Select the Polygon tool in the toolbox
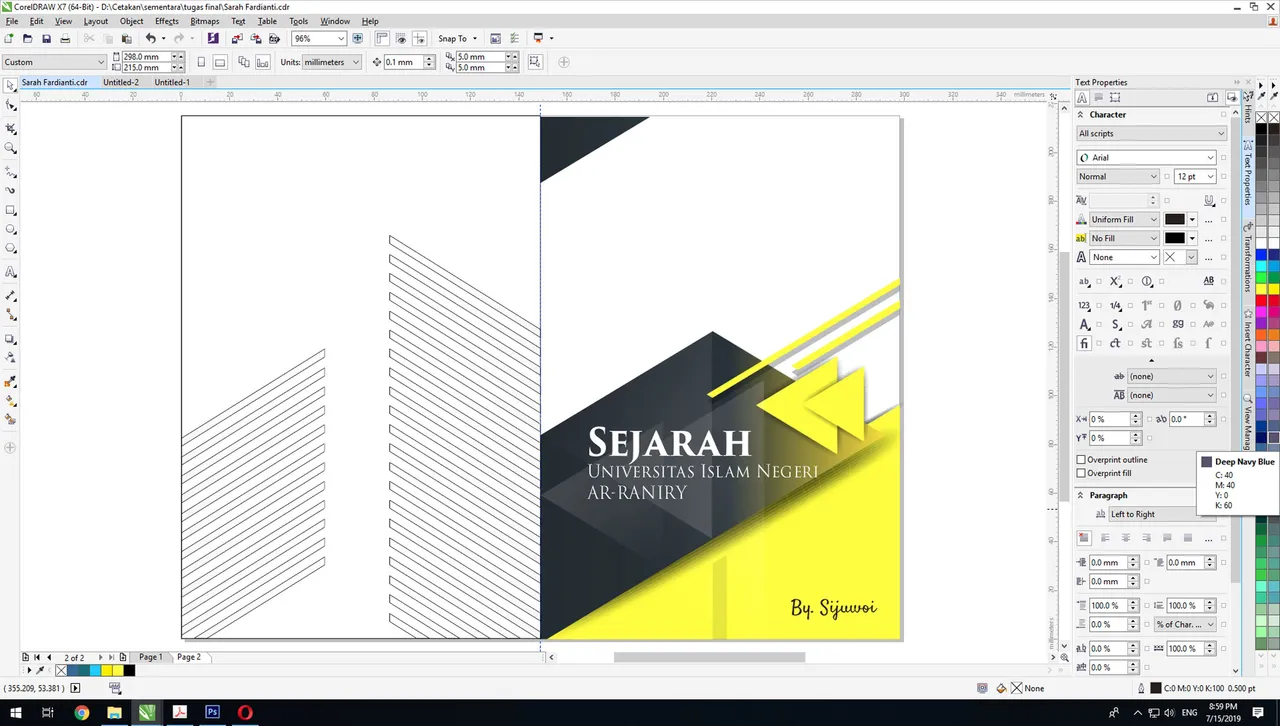 point(11,248)
